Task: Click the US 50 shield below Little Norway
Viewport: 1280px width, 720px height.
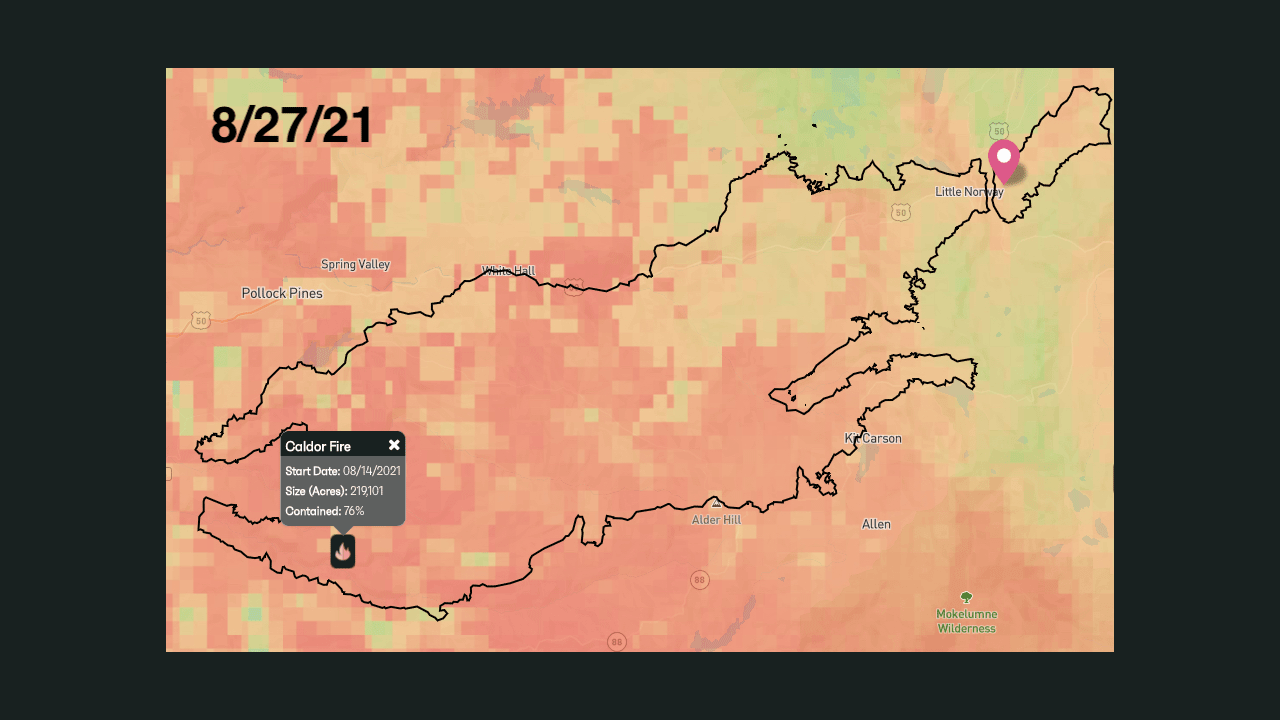Action: (x=900, y=211)
